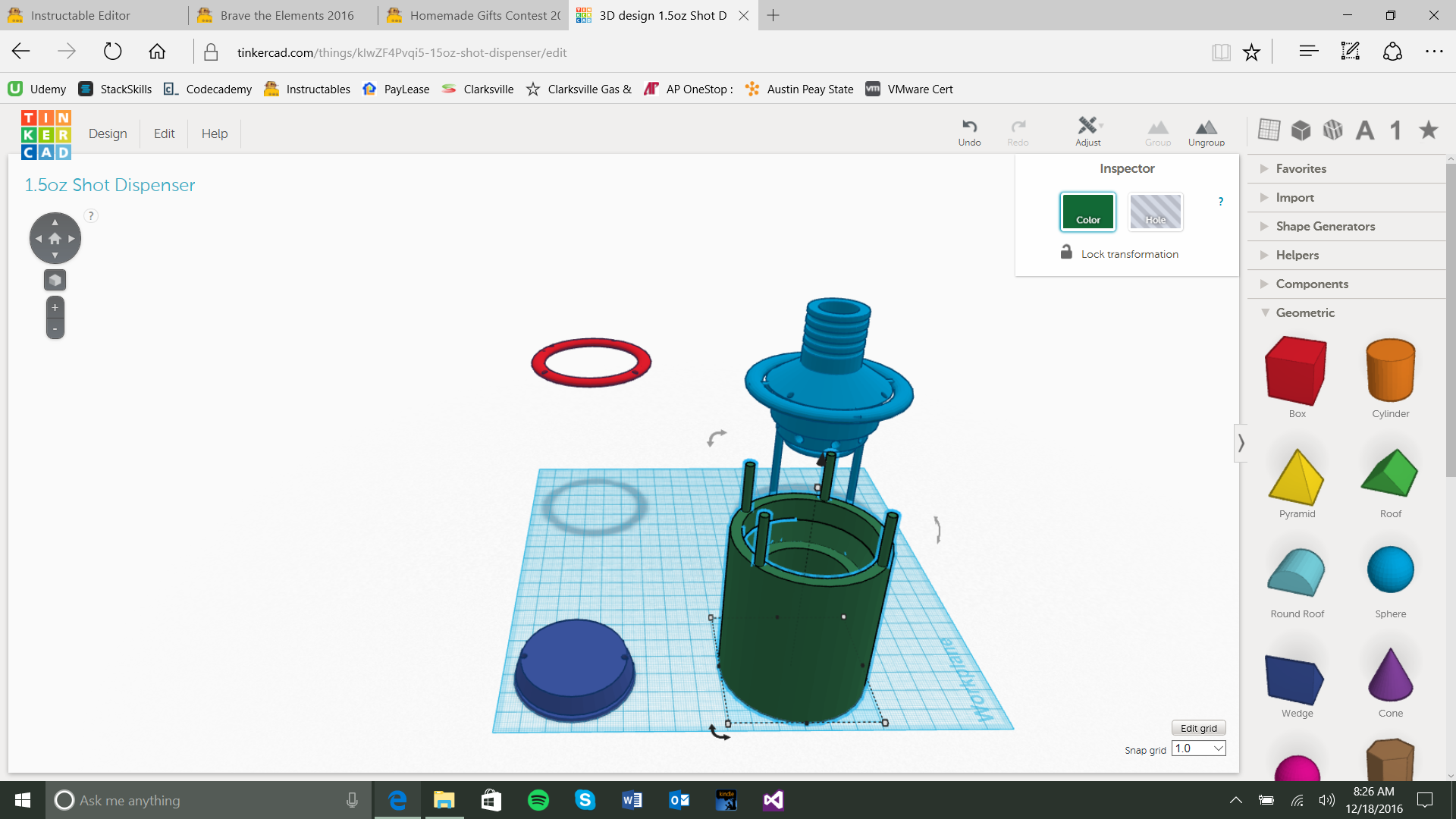1456x819 pixels.
Task: Toggle Lock transformation padlock
Action: coord(1066,253)
